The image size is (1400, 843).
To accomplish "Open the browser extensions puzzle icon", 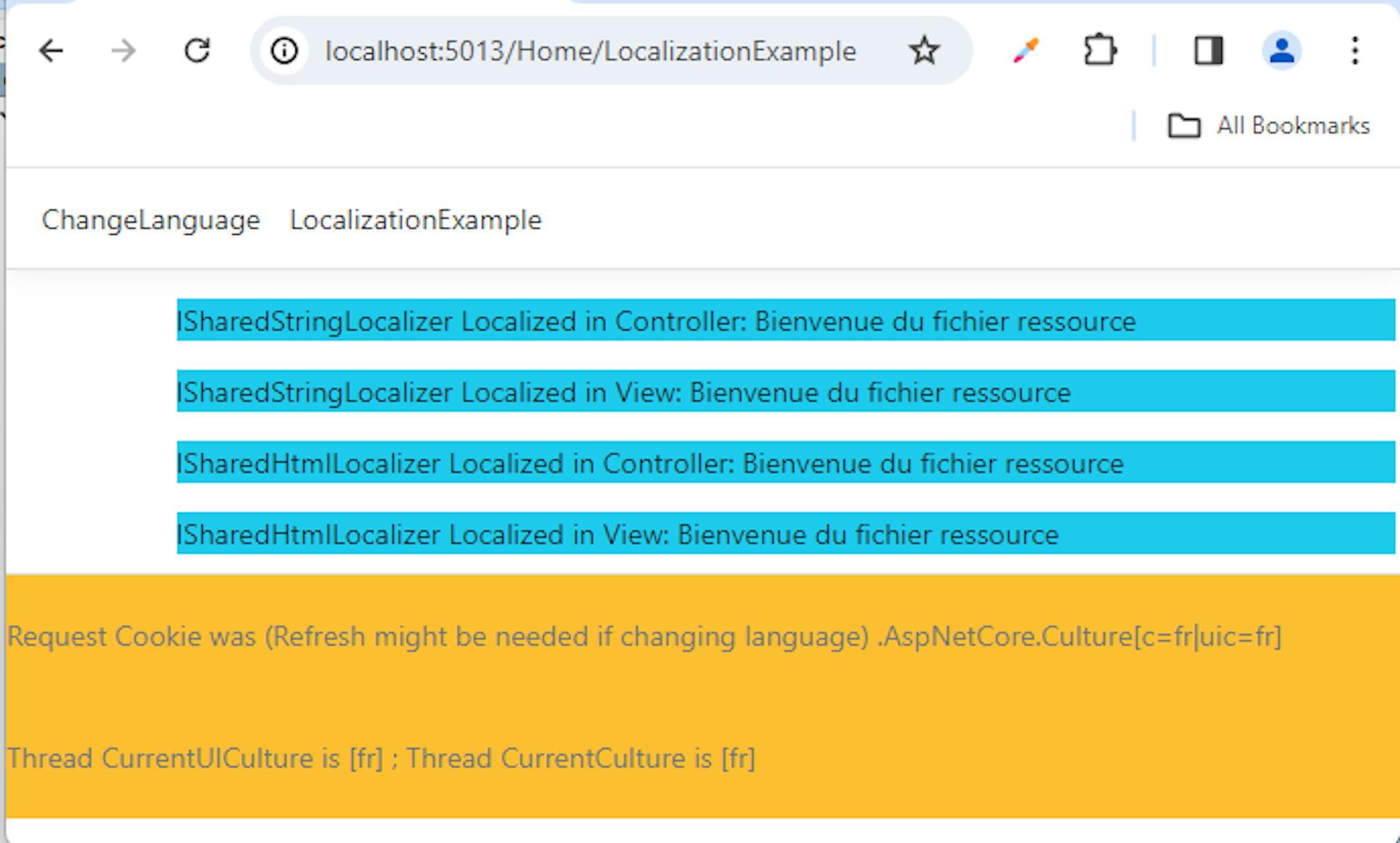I will click(x=1100, y=50).
